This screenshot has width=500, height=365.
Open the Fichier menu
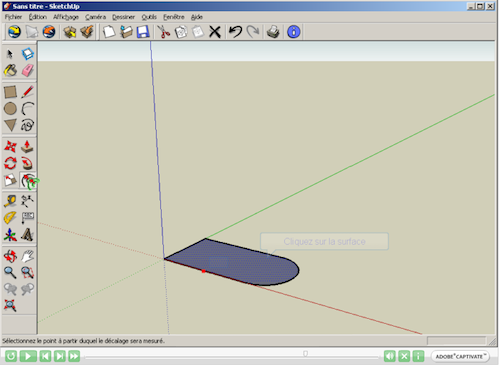point(13,17)
